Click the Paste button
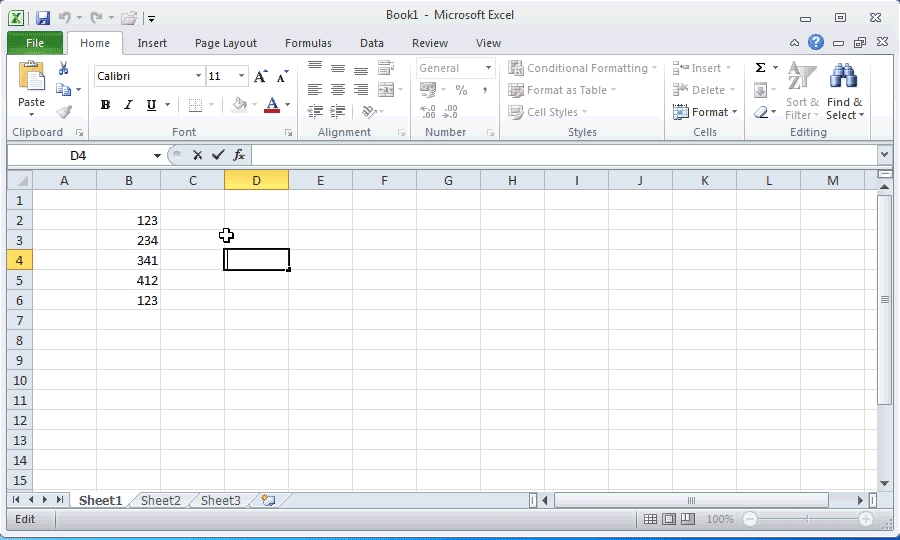The height and width of the screenshot is (540, 900). coord(32,88)
